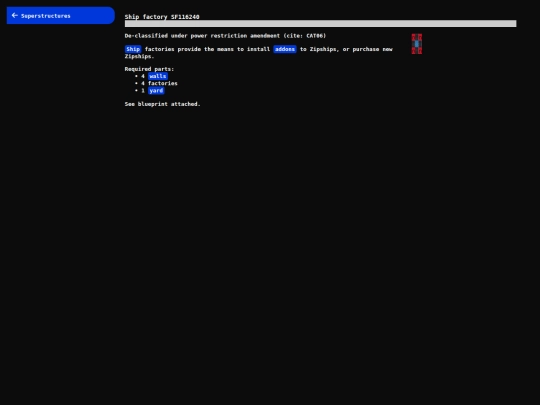Click the back arrow icon beside Superstructures

click(x=14, y=15)
